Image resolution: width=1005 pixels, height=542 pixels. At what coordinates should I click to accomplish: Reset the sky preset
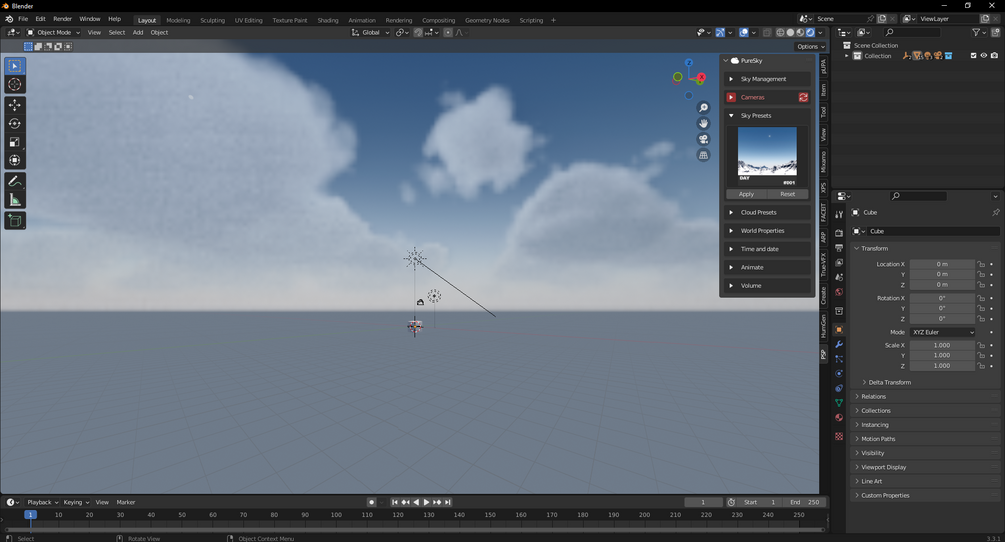pyautogui.click(x=788, y=194)
